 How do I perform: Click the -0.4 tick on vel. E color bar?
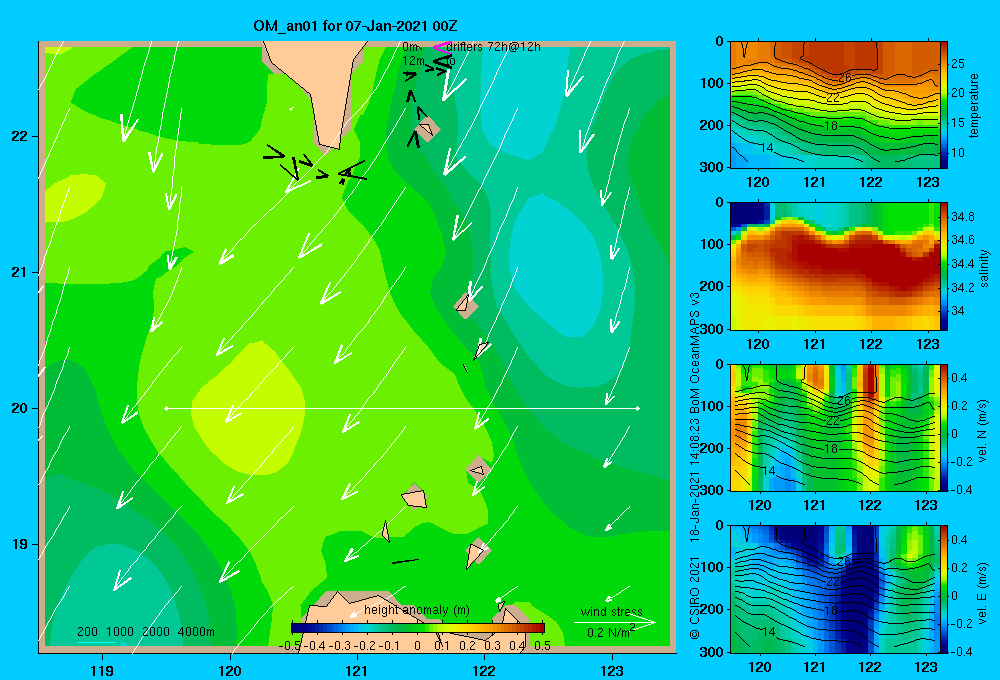(x=961, y=651)
